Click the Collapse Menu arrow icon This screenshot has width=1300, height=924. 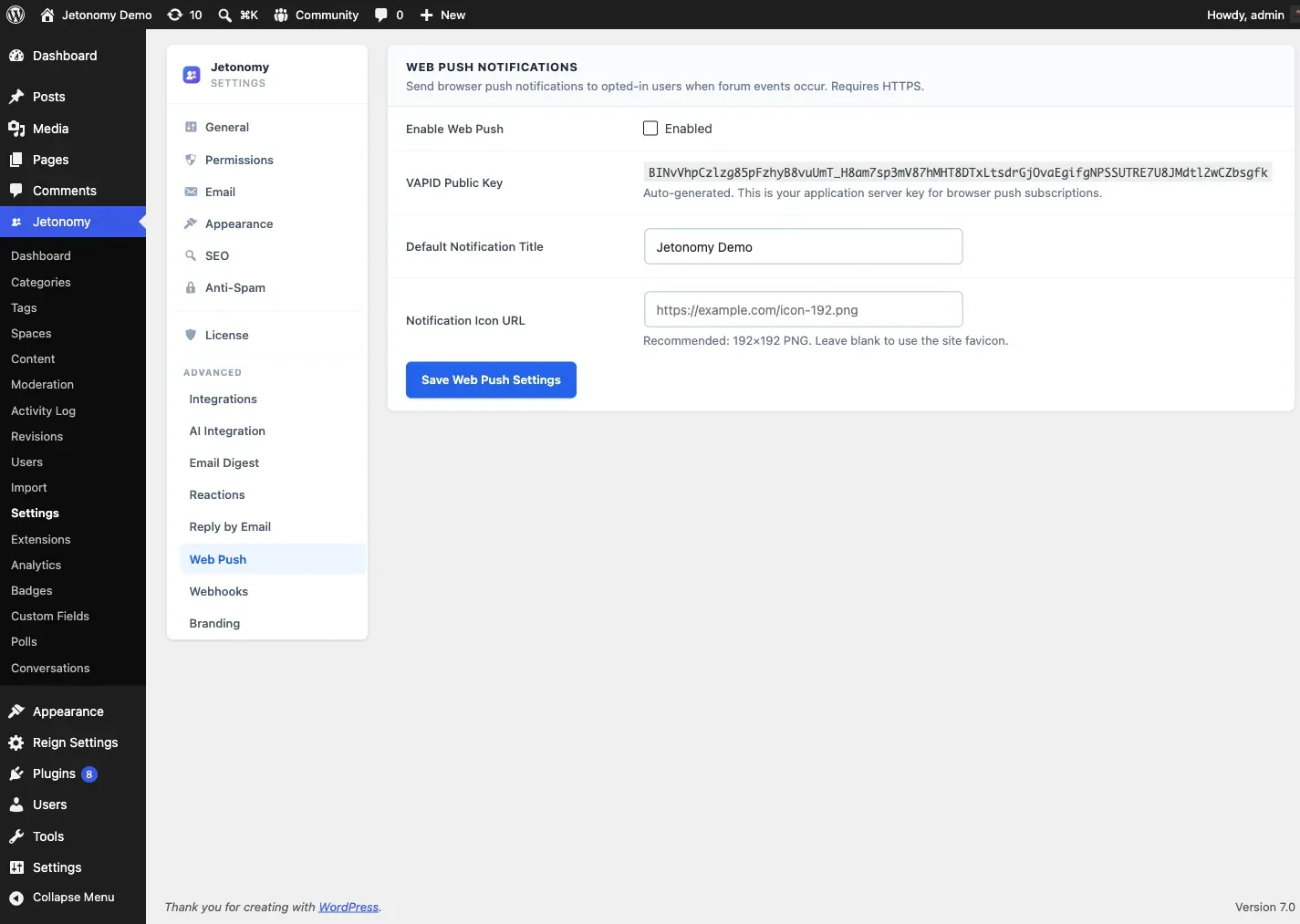click(x=16, y=898)
